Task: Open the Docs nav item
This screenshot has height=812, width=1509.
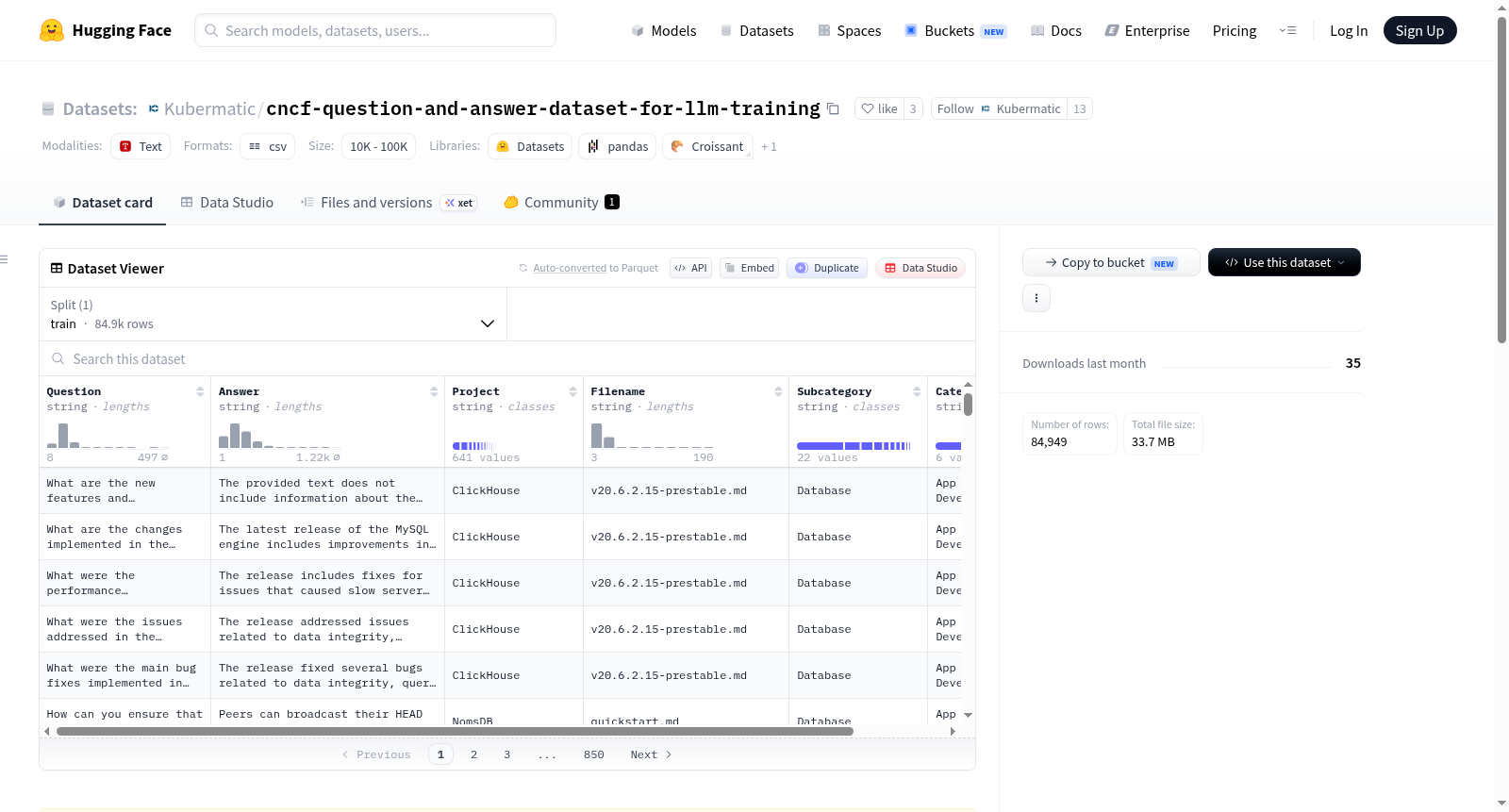Action: [1056, 30]
